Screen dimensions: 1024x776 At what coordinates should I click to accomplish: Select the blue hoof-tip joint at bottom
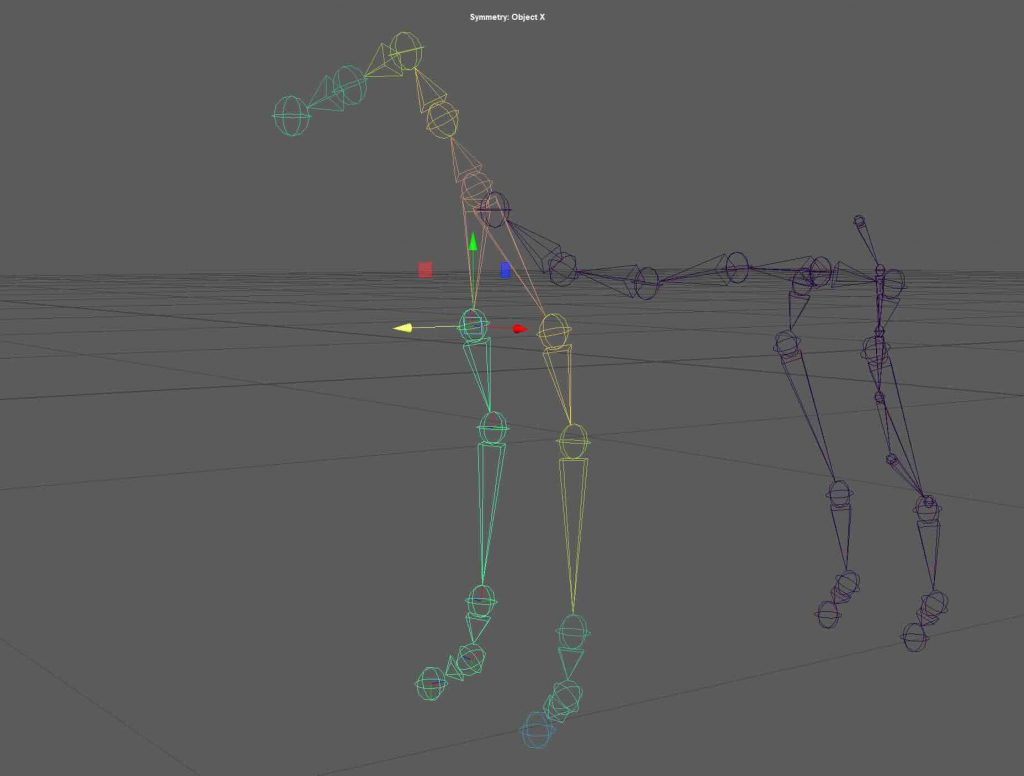[x=537, y=730]
